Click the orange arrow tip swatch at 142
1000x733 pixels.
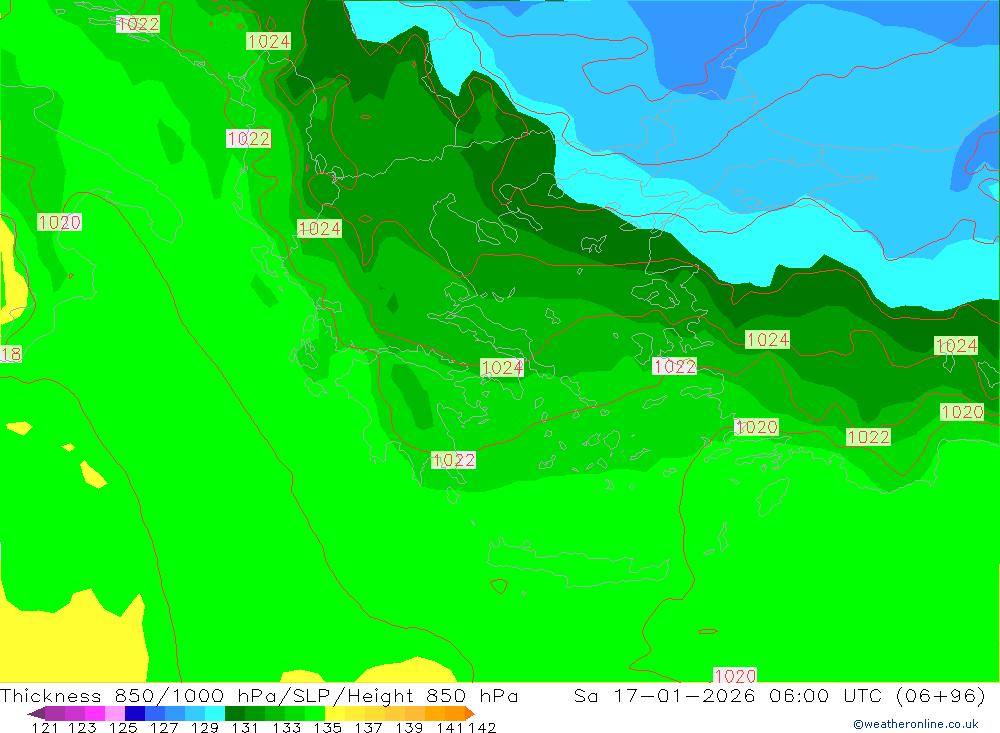[x=470, y=713]
